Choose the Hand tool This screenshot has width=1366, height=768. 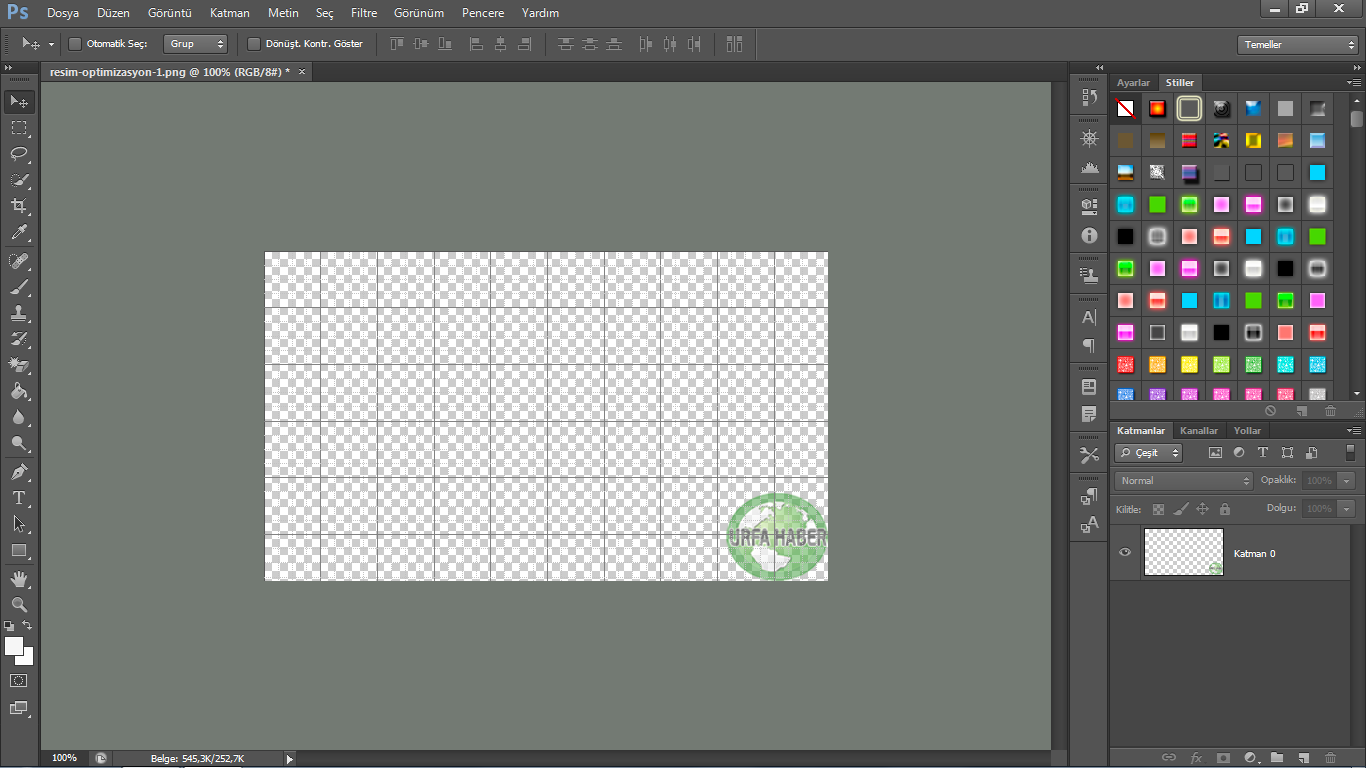click(19, 579)
